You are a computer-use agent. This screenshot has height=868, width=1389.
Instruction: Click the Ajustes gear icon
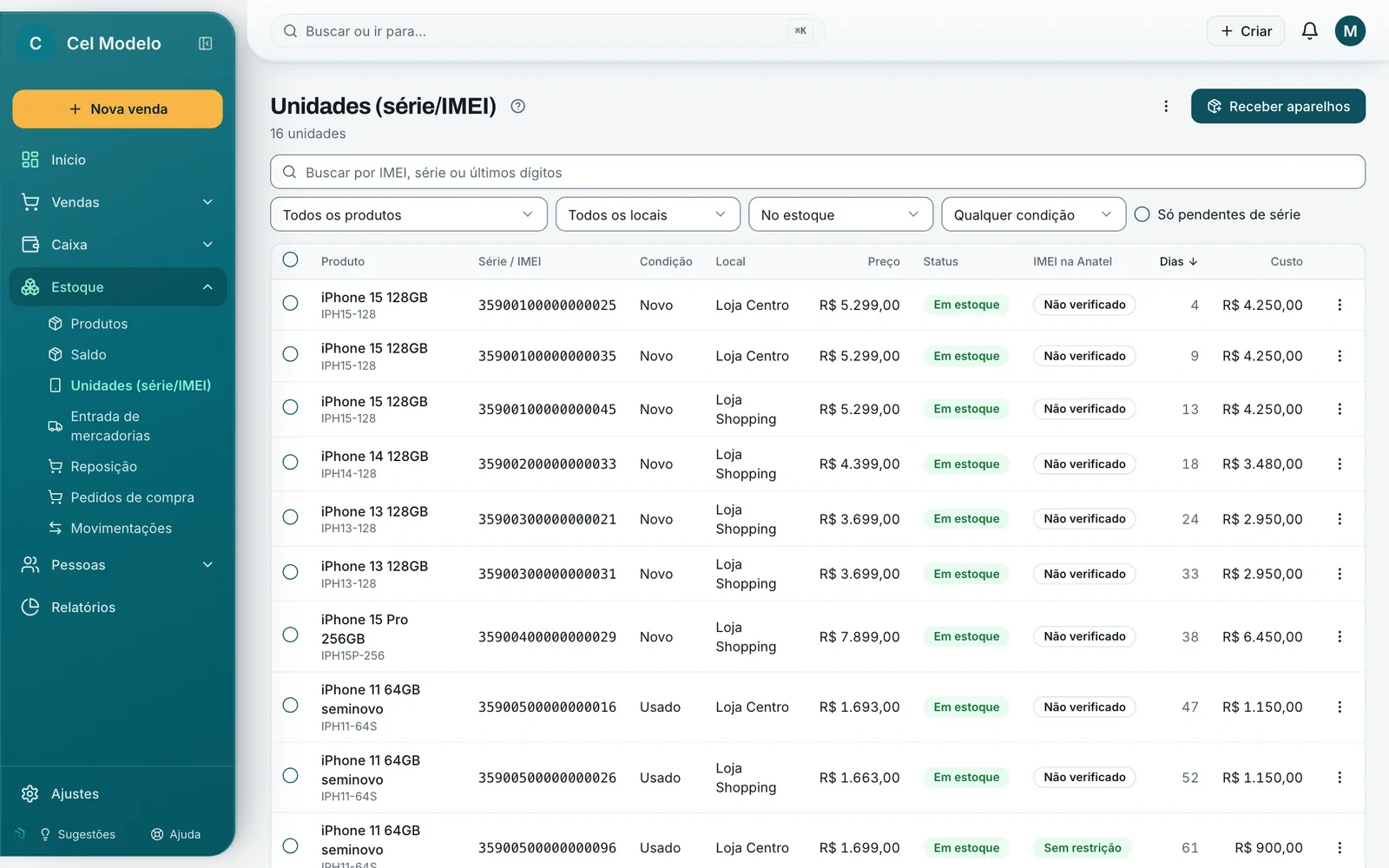[x=30, y=793]
